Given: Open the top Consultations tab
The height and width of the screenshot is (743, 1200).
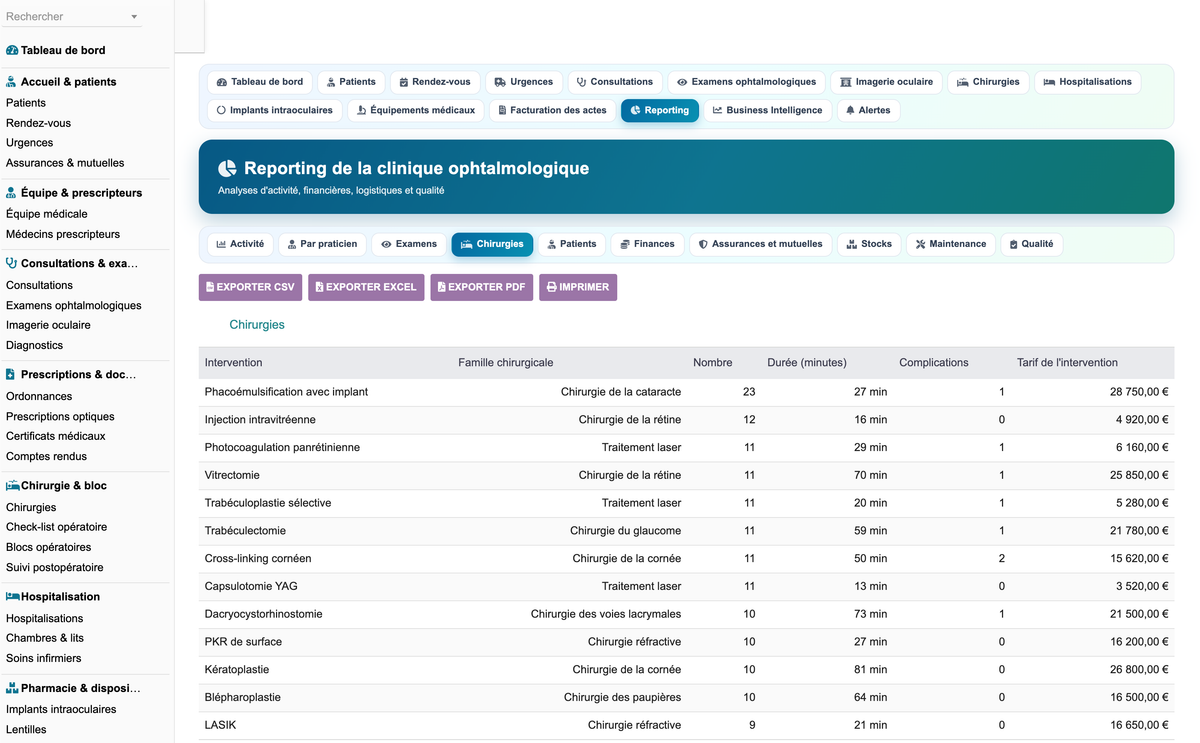Looking at the screenshot, I should click(x=615, y=82).
